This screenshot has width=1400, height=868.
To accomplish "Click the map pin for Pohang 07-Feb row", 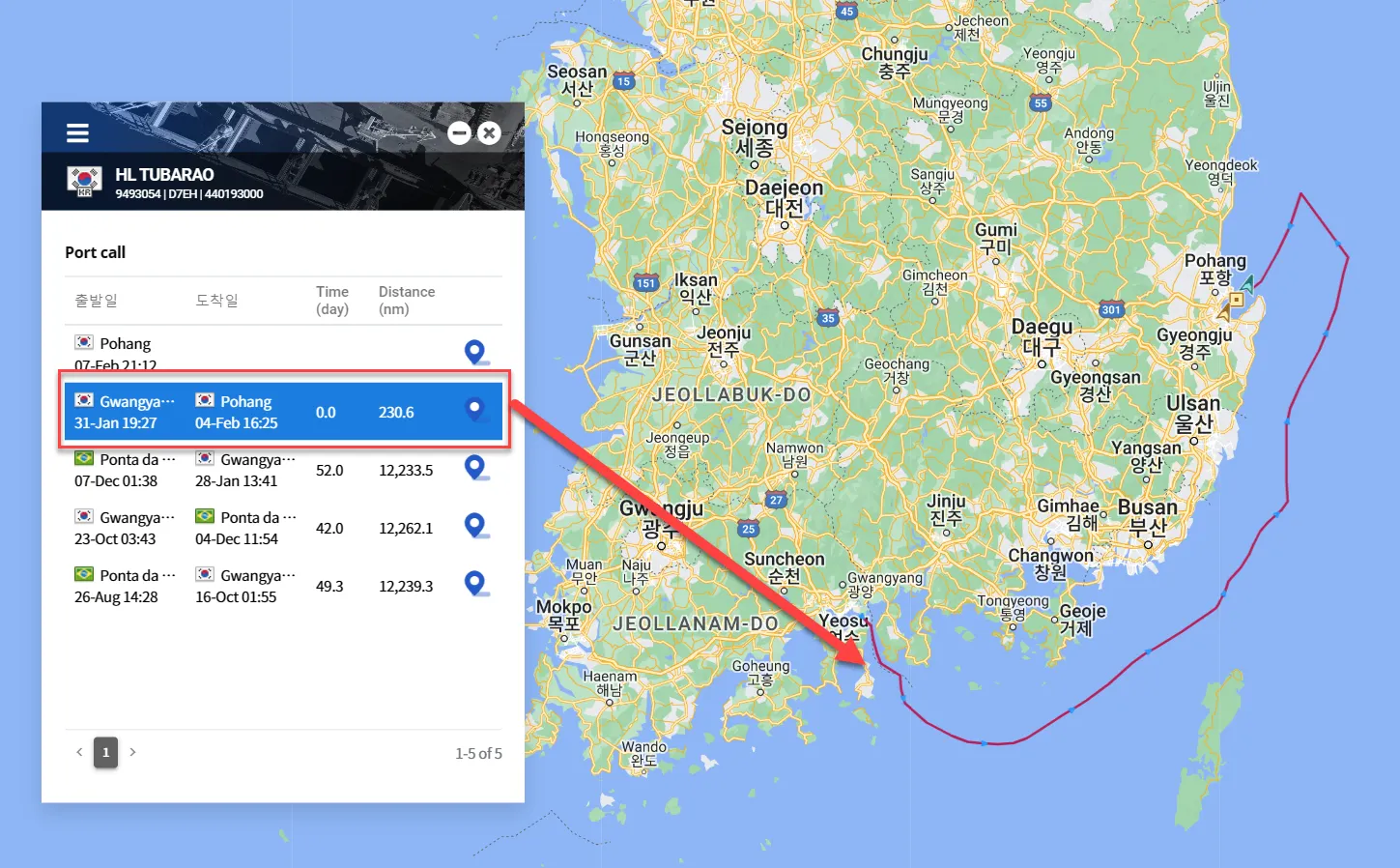I will [x=474, y=352].
